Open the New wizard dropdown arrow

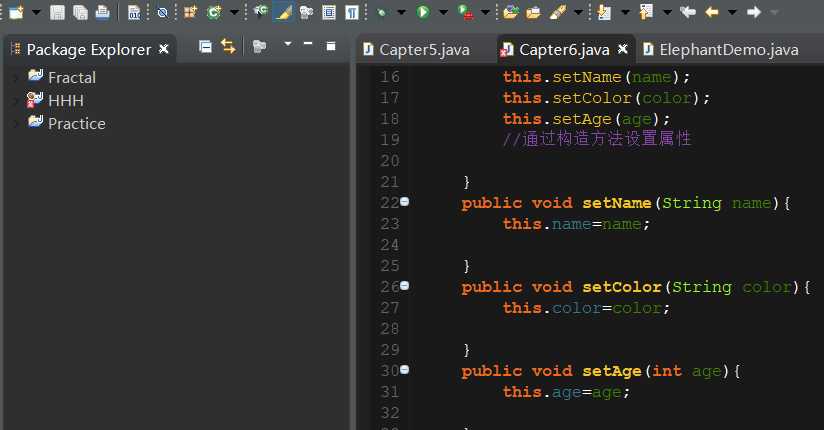point(36,12)
